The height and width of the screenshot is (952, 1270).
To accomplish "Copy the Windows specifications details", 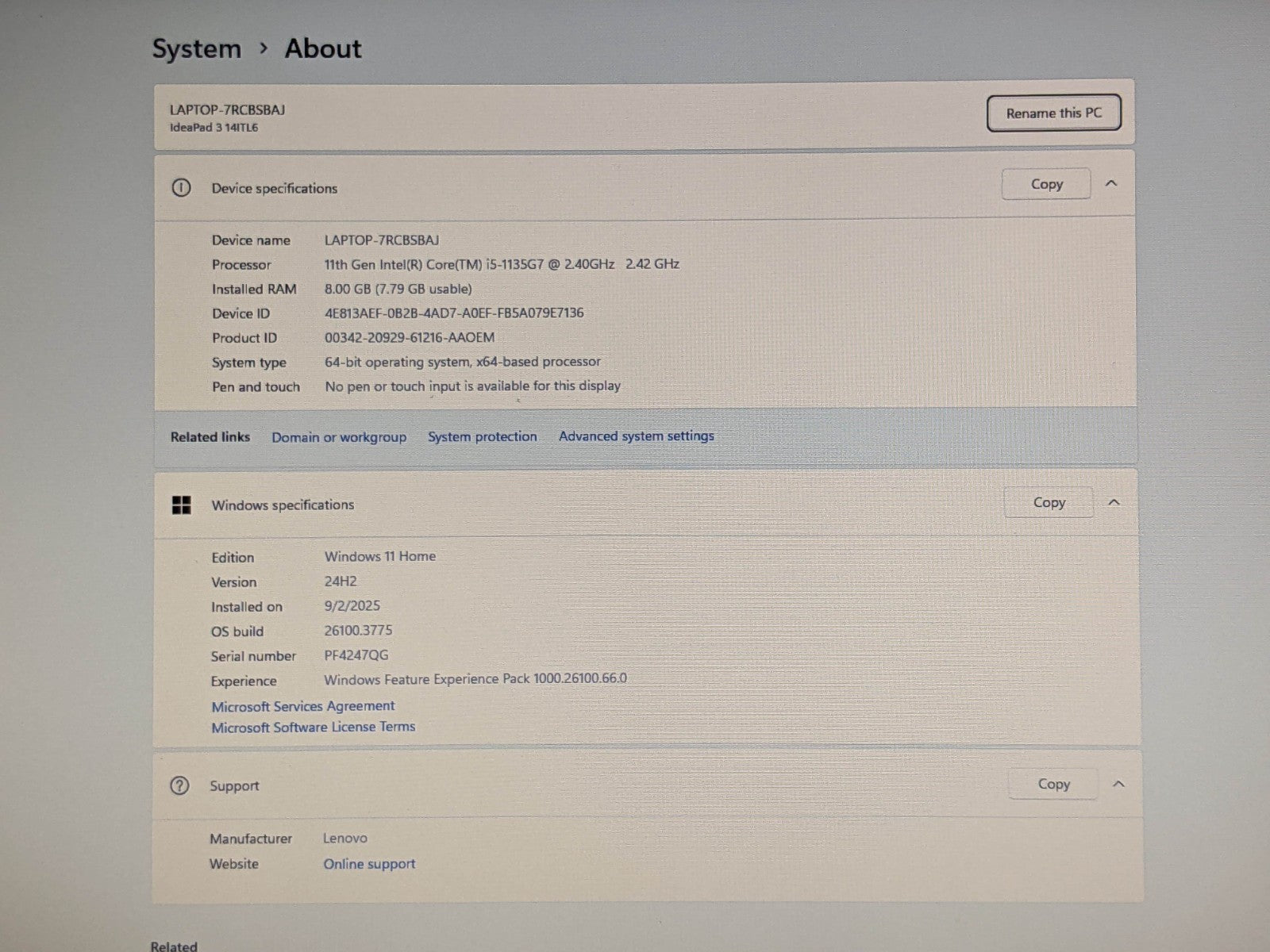I will click(1049, 502).
